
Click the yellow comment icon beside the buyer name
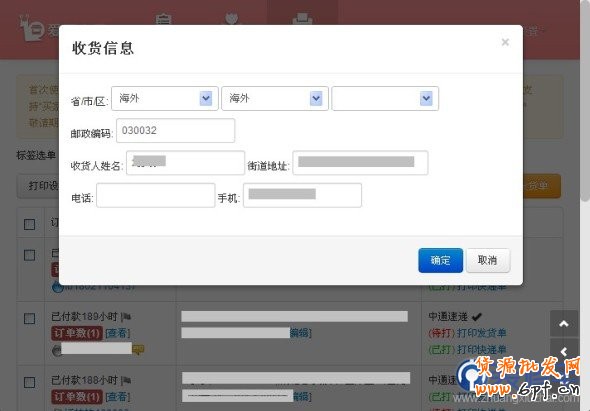[138, 350]
